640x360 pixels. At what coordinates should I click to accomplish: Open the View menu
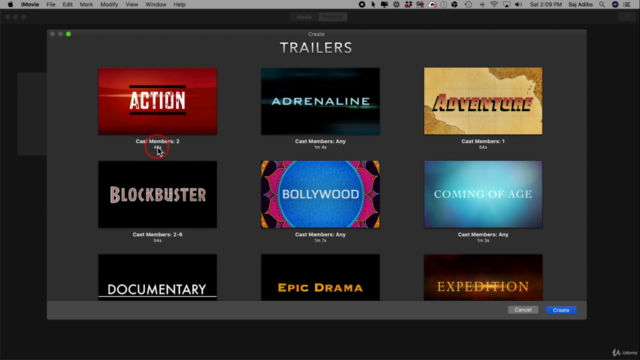point(131,4)
